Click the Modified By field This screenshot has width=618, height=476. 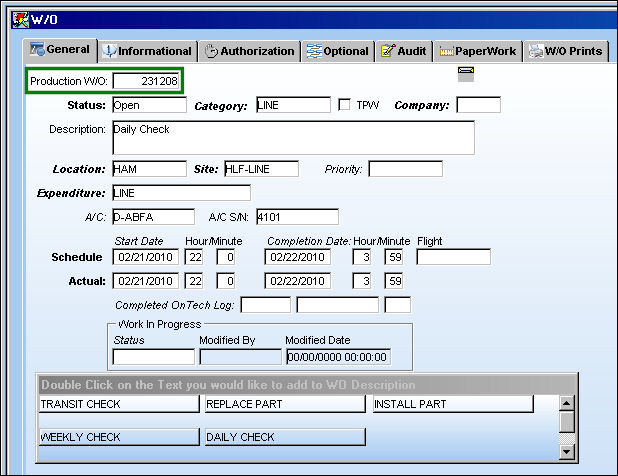[241, 357]
